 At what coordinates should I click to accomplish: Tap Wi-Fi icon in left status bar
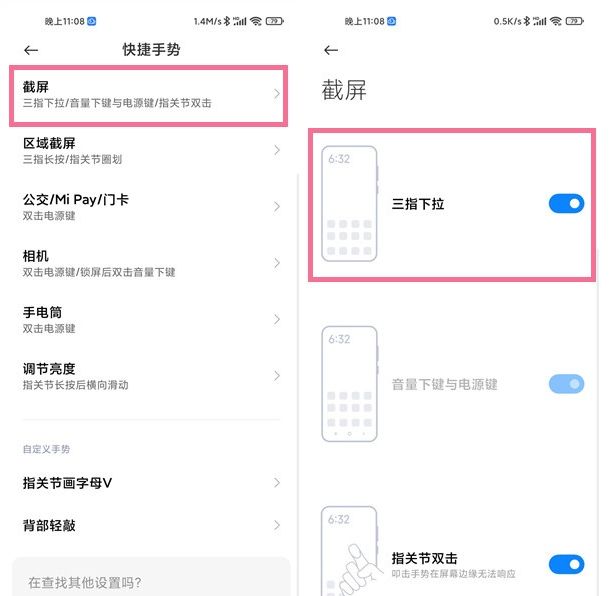point(256,21)
